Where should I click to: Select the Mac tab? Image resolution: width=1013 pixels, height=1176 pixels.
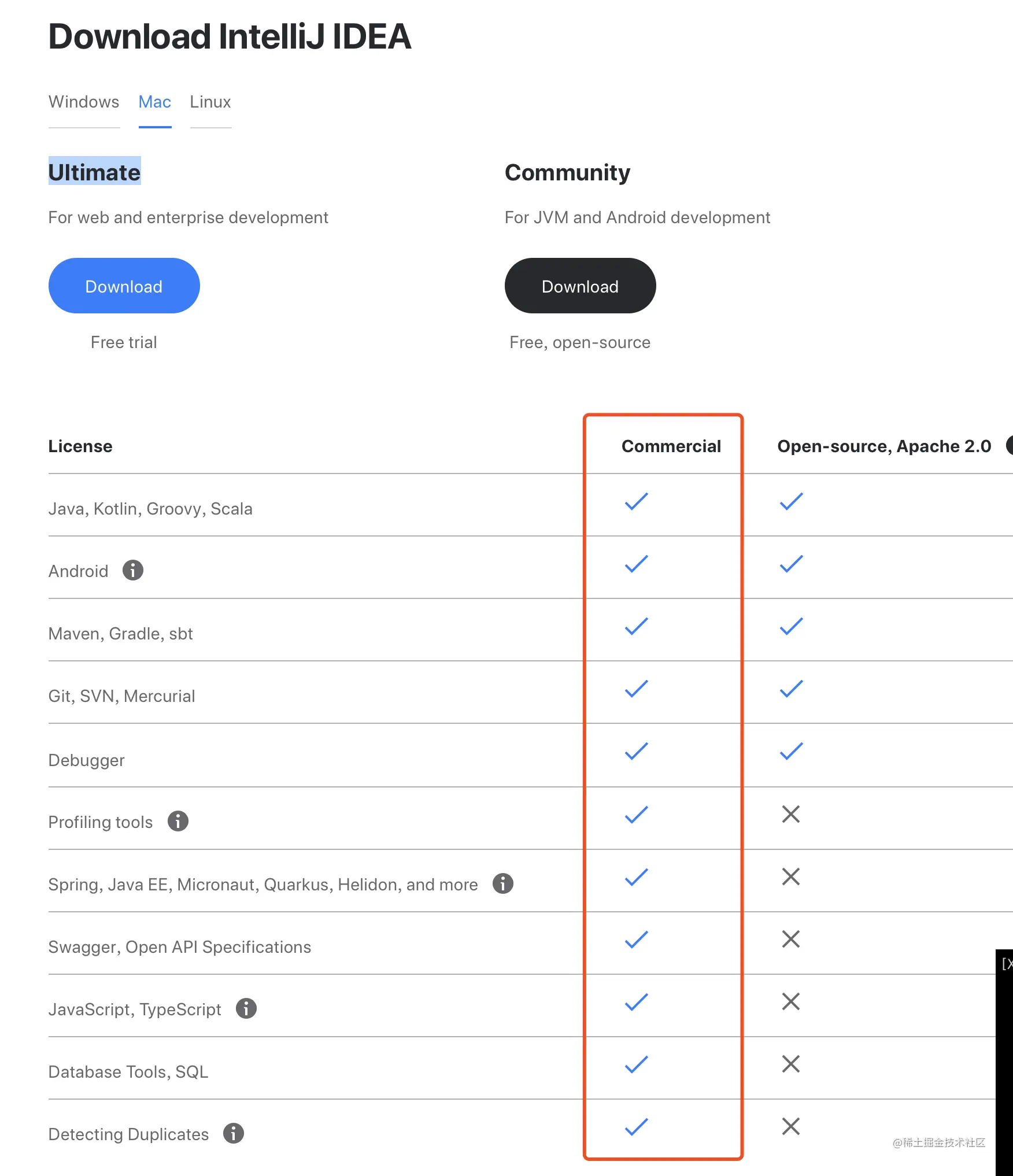pyautogui.click(x=155, y=102)
